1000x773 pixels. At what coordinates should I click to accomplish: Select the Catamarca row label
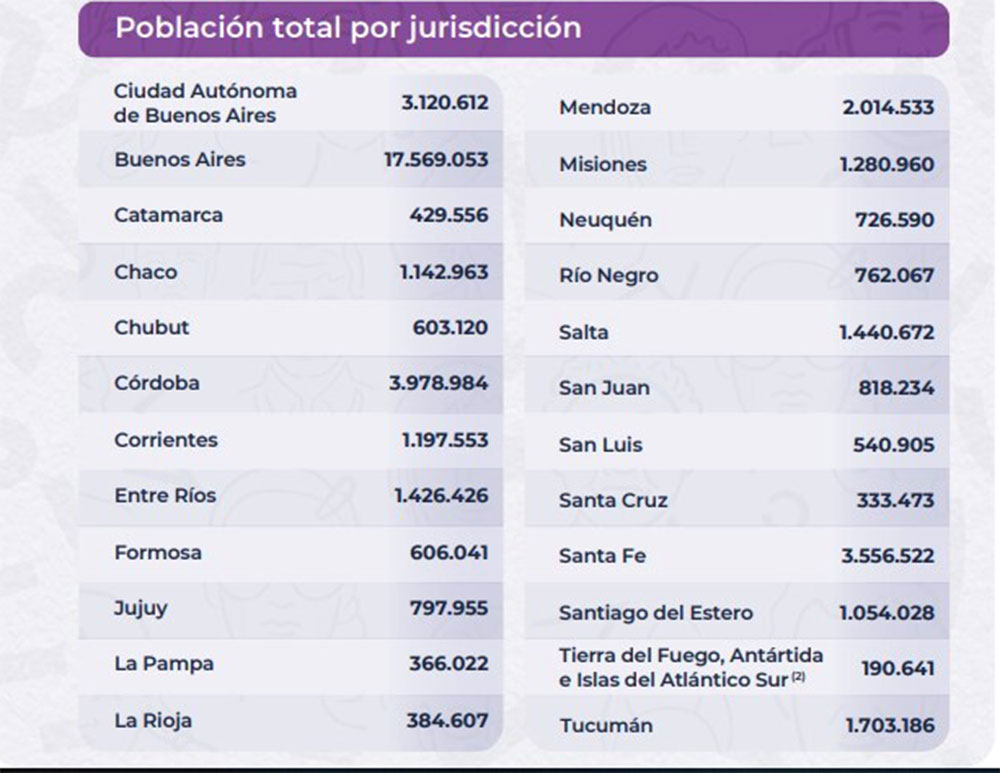[x=168, y=215]
